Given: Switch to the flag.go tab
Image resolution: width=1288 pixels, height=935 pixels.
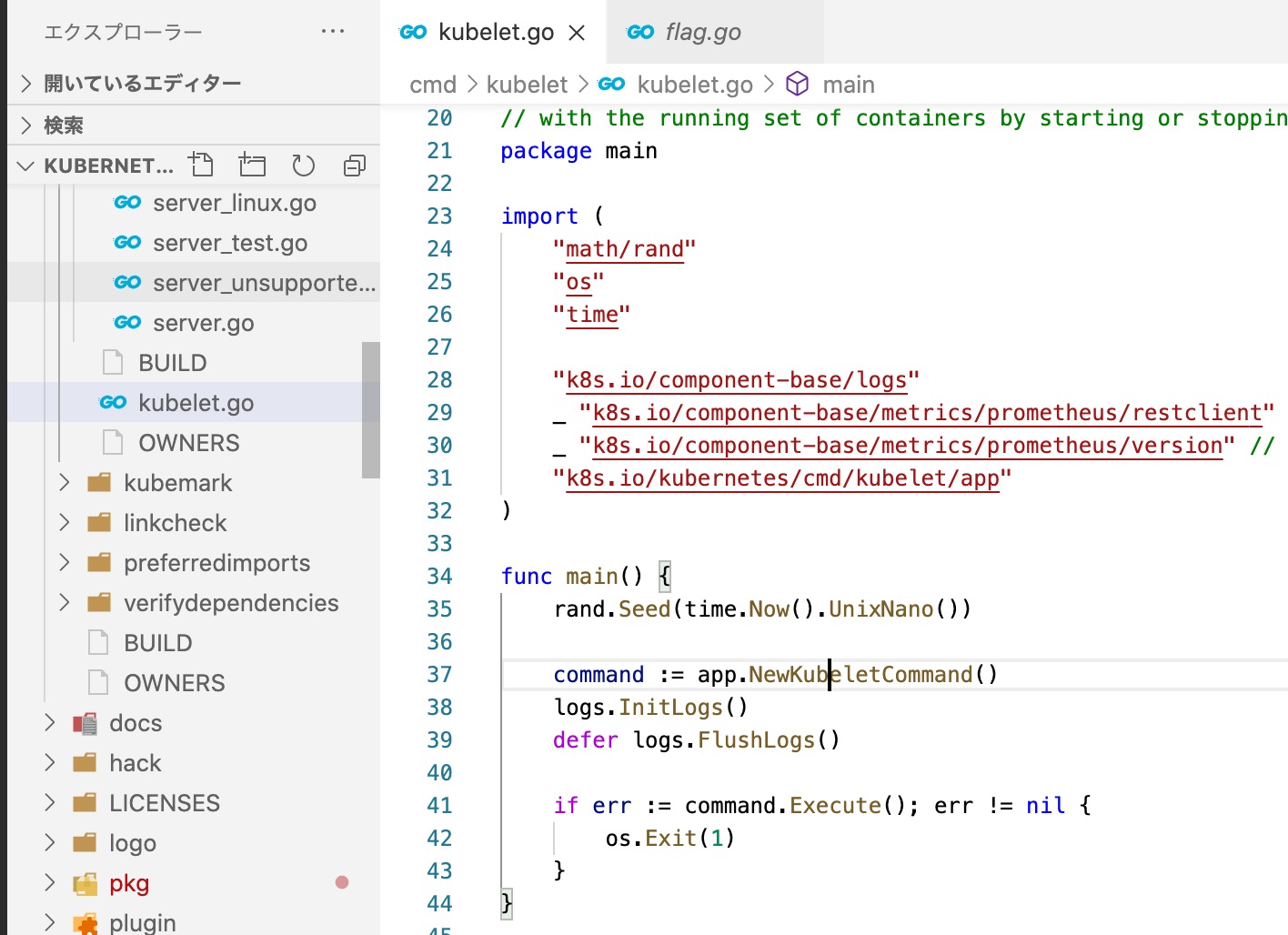Looking at the screenshot, I should 715,32.
